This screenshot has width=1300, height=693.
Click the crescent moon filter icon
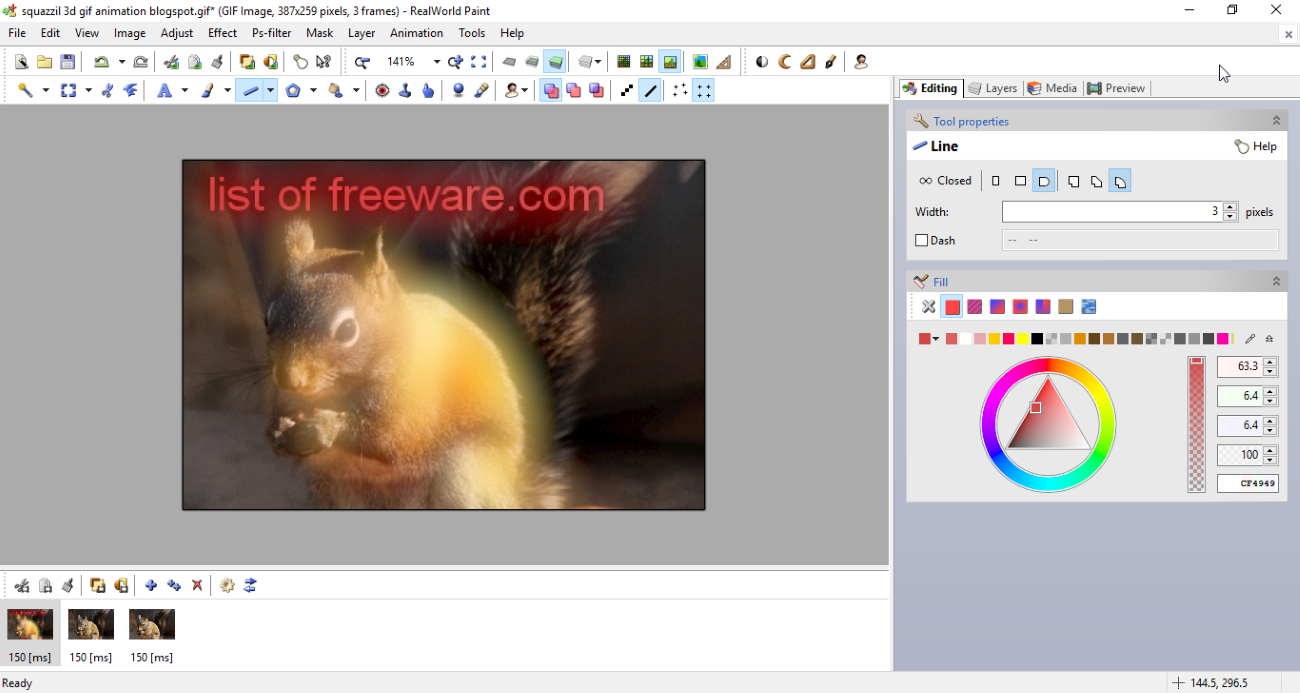pyautogui.click(x=785, y=62)
